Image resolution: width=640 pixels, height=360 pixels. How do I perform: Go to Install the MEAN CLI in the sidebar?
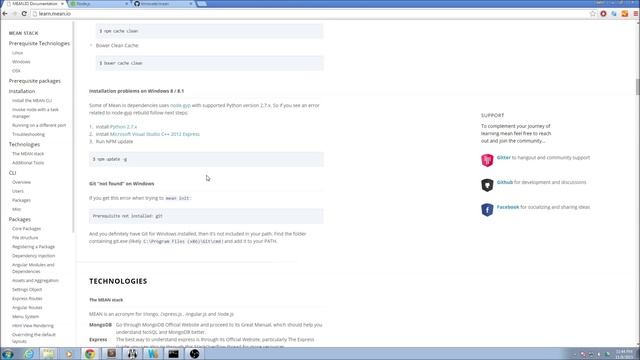pos(32,101)
